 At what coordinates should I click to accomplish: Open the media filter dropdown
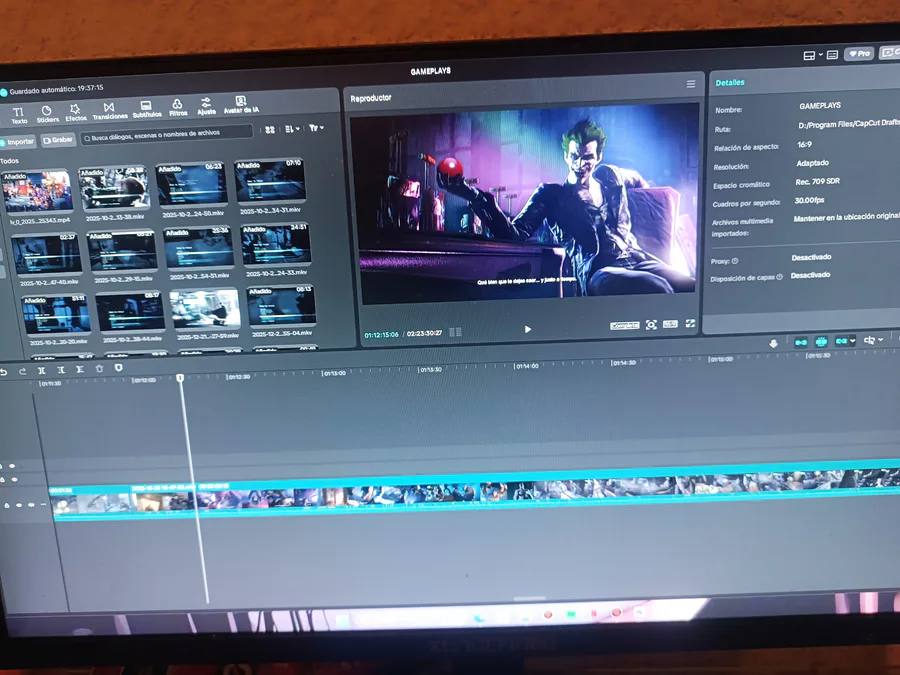316,128
